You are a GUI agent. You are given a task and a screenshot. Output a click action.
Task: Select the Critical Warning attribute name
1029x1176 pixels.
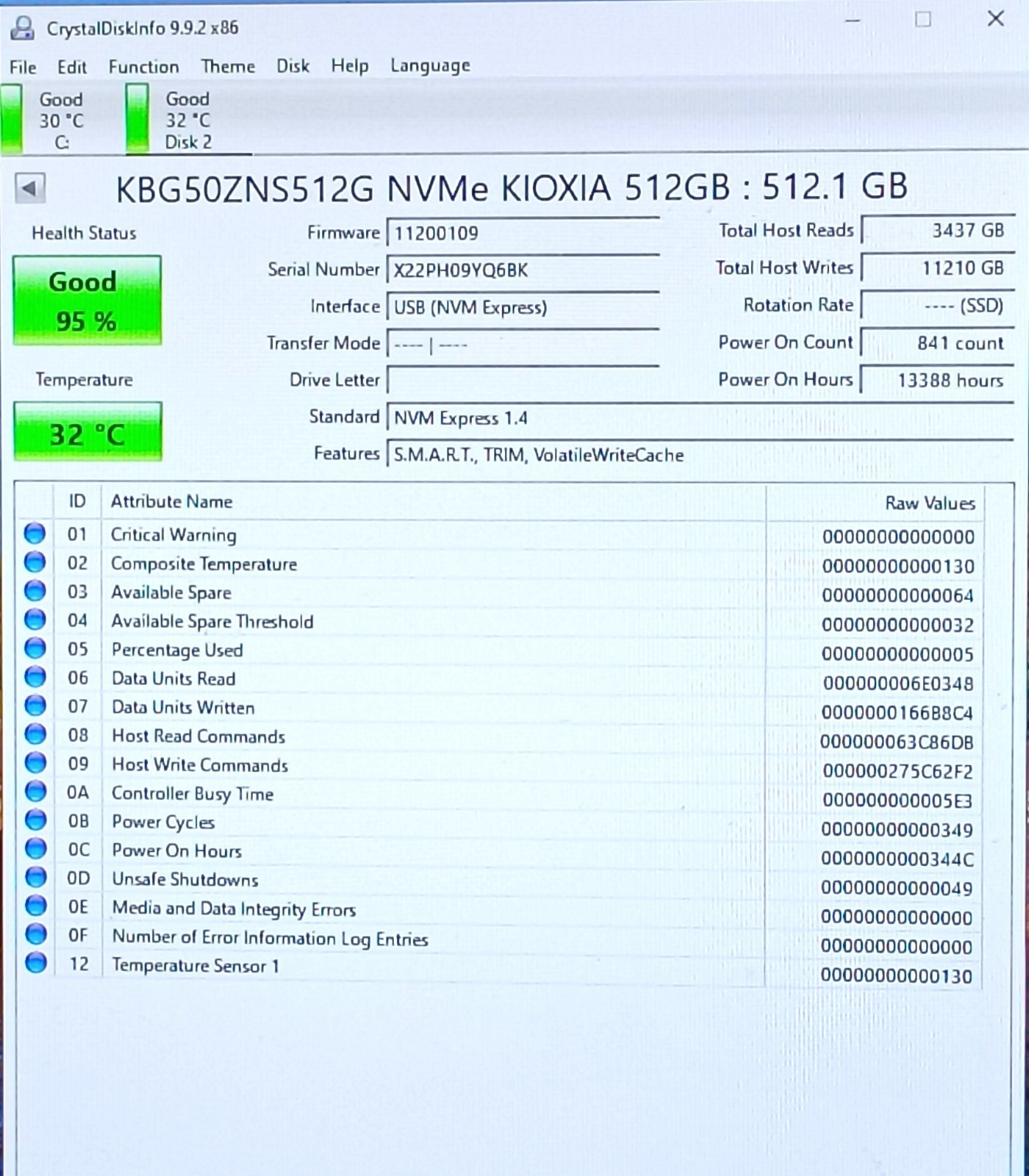click(x=173, y=535)
